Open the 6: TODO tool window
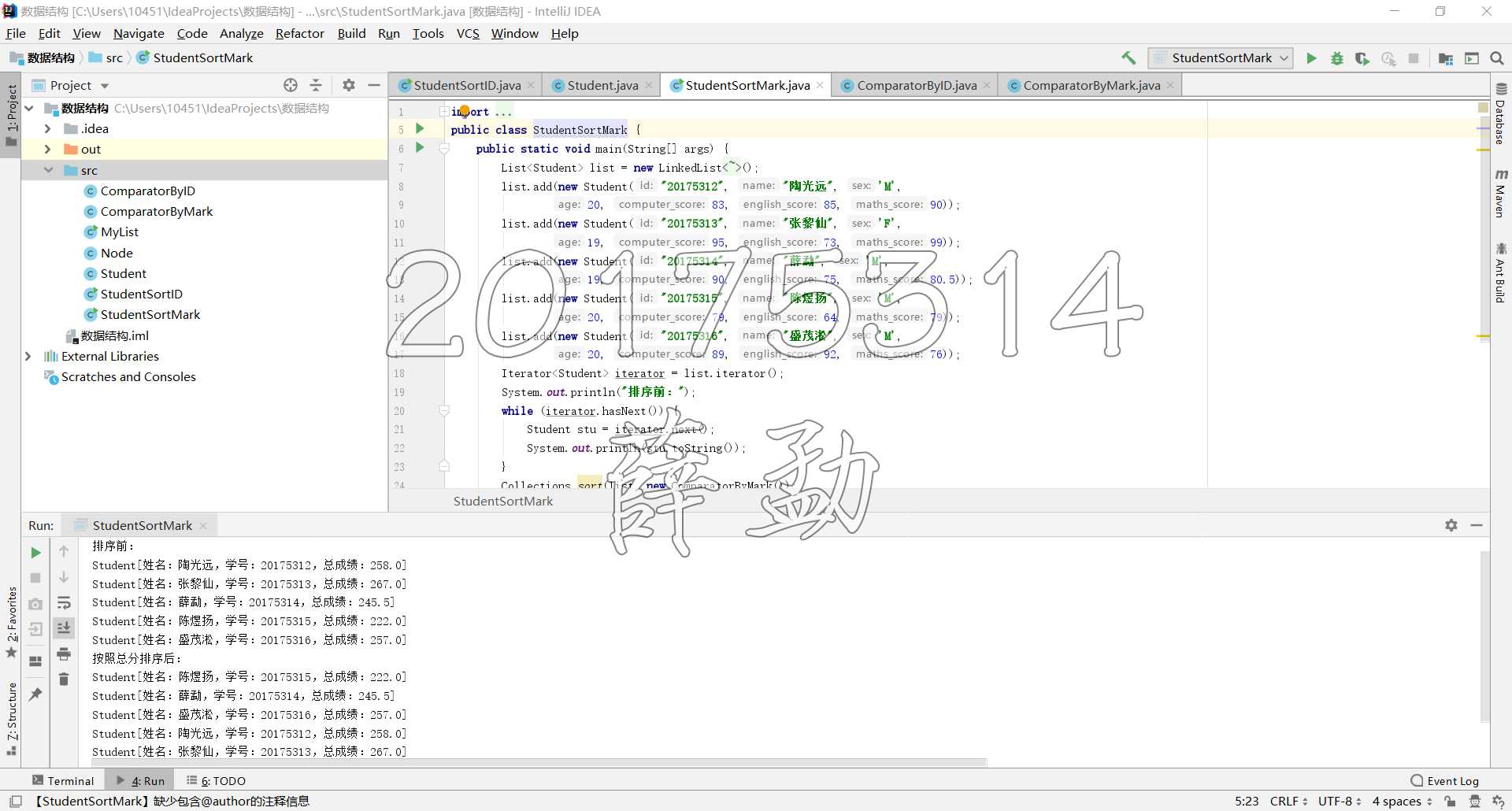 [x=216, y=780]
